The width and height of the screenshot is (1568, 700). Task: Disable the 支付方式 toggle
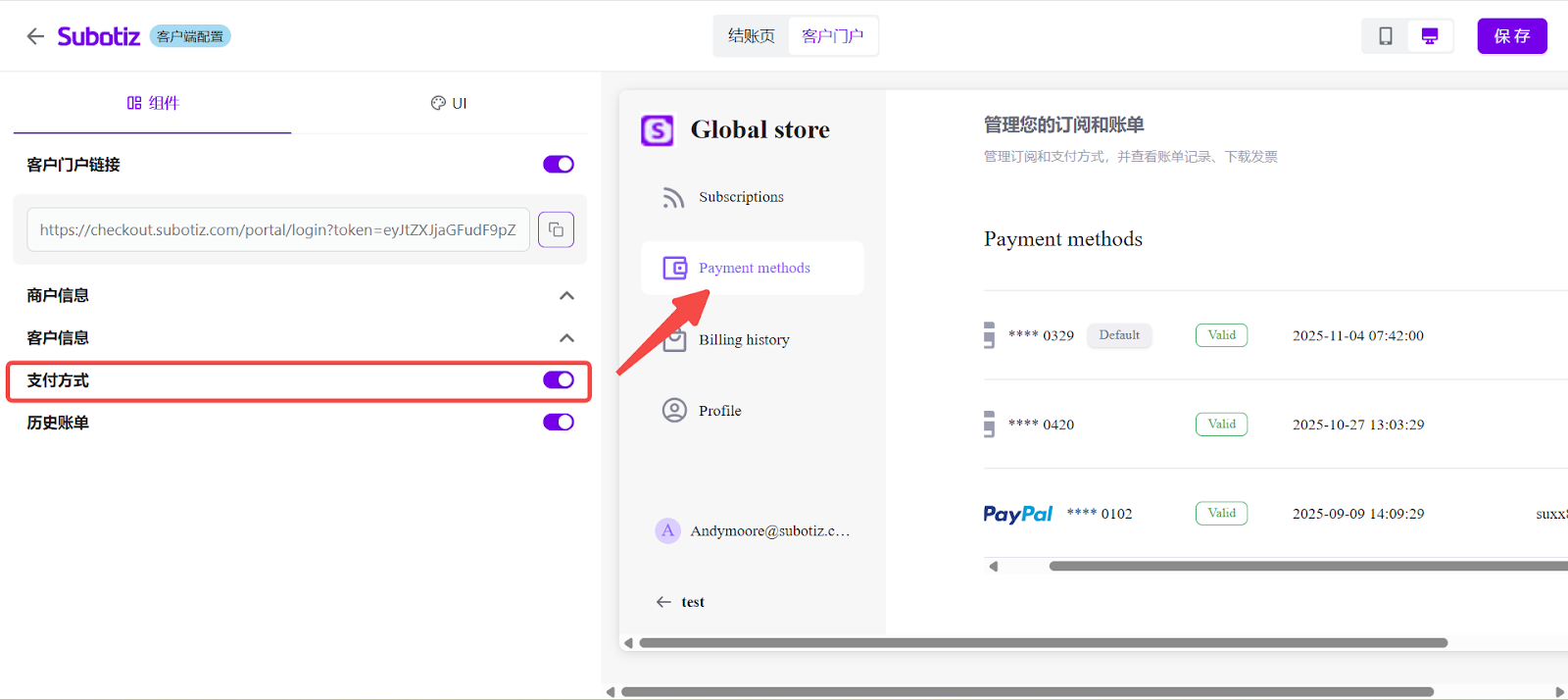559,379
